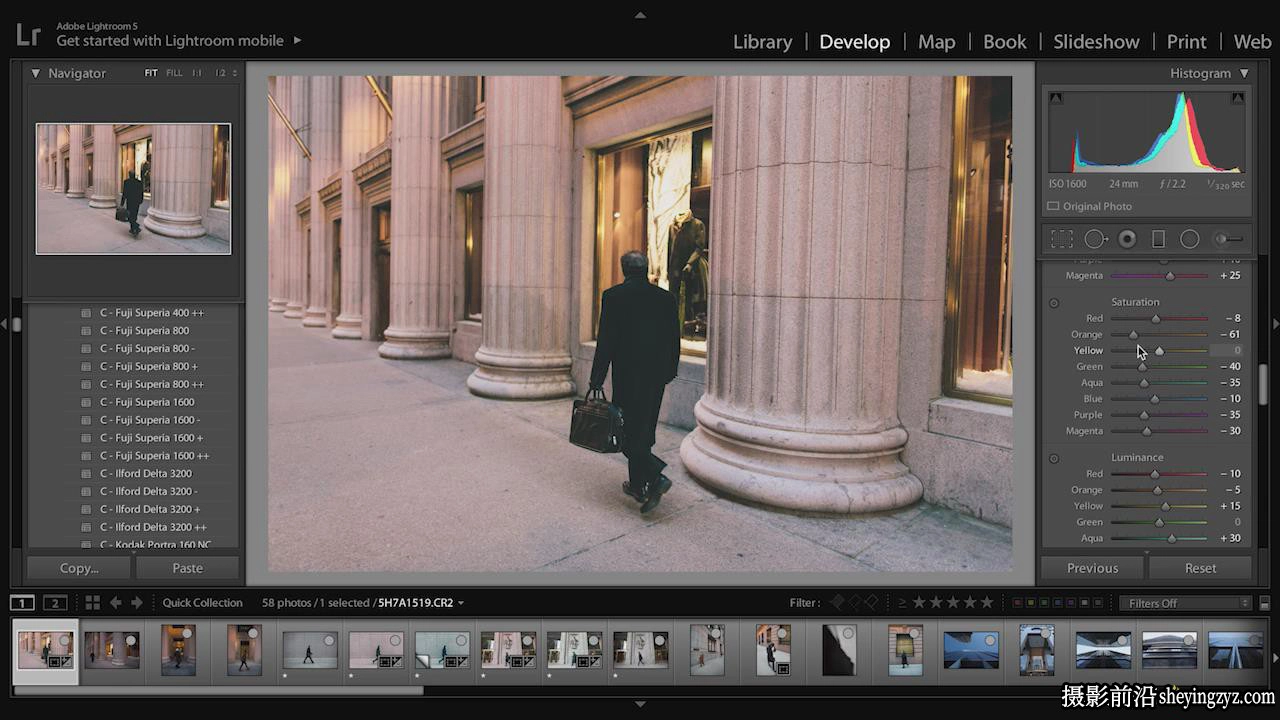This screenshot has height=720, width=1280.
Task: Switch to the Print module
Action: coord(1187,42)
